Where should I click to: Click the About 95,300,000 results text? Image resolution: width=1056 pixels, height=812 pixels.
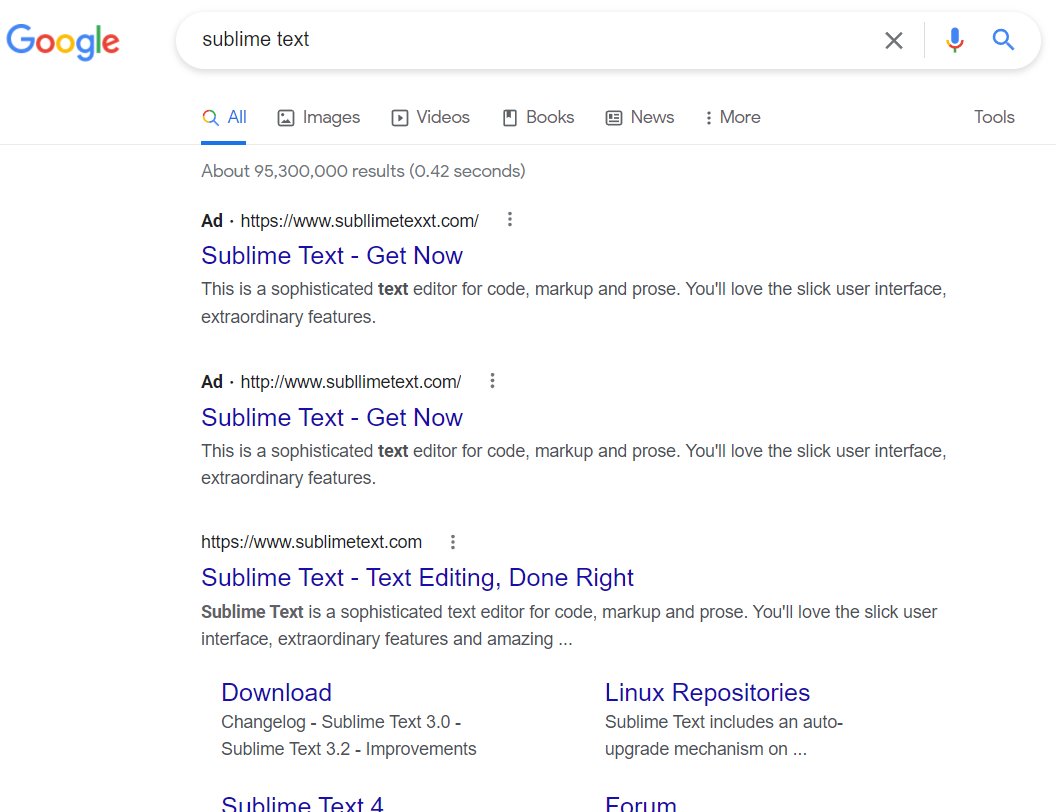(x=363, y=171)
